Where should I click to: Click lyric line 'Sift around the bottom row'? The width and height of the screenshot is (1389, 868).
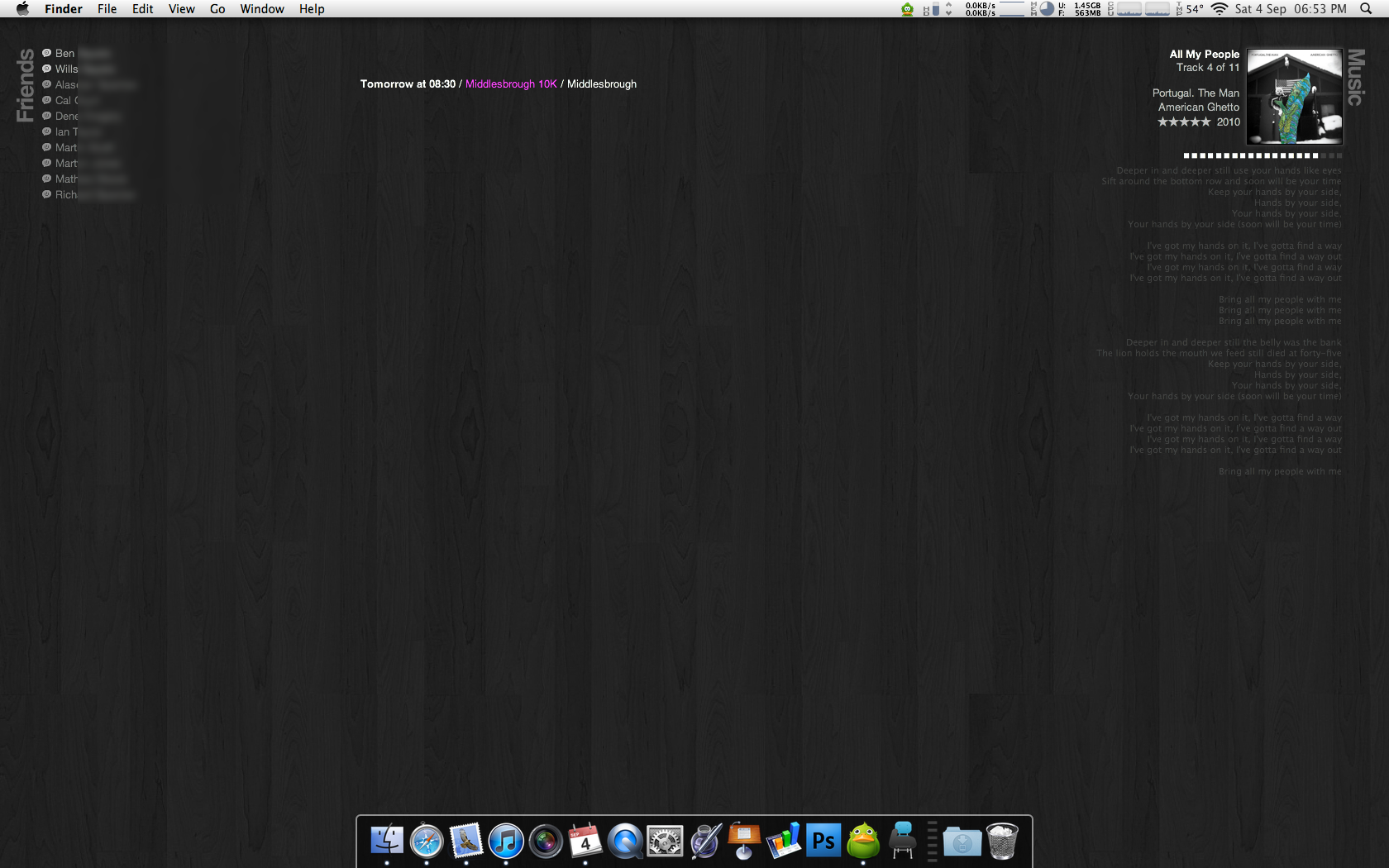(x=1221, y=181)
